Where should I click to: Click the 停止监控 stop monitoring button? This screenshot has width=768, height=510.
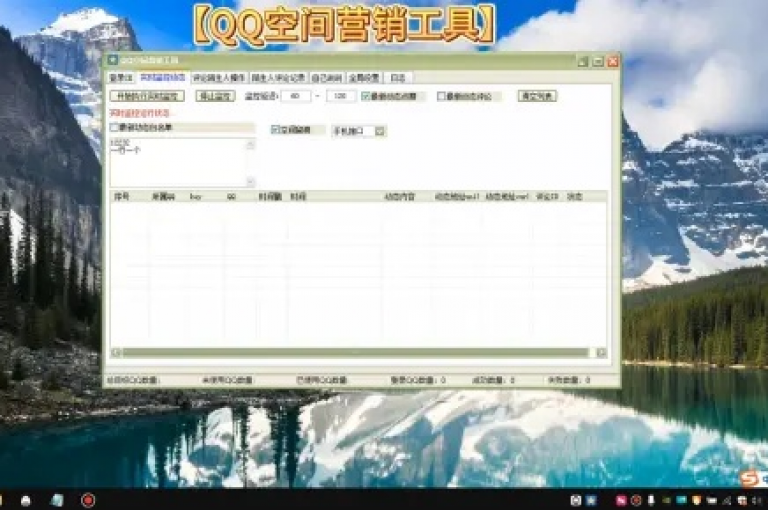tap(216, 96)
